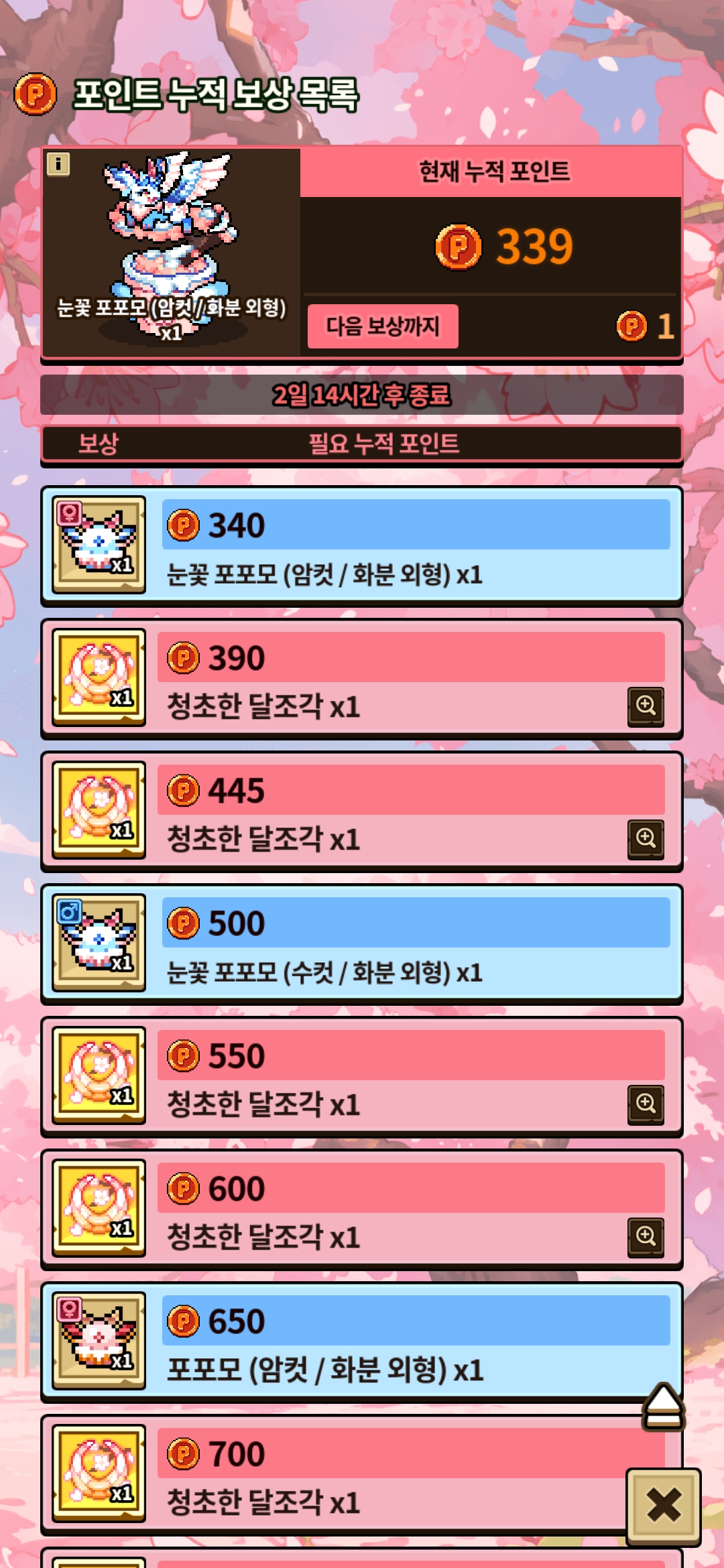
Task: Select the 340 point female Popomo icon
Action: [x=99, y=544]
